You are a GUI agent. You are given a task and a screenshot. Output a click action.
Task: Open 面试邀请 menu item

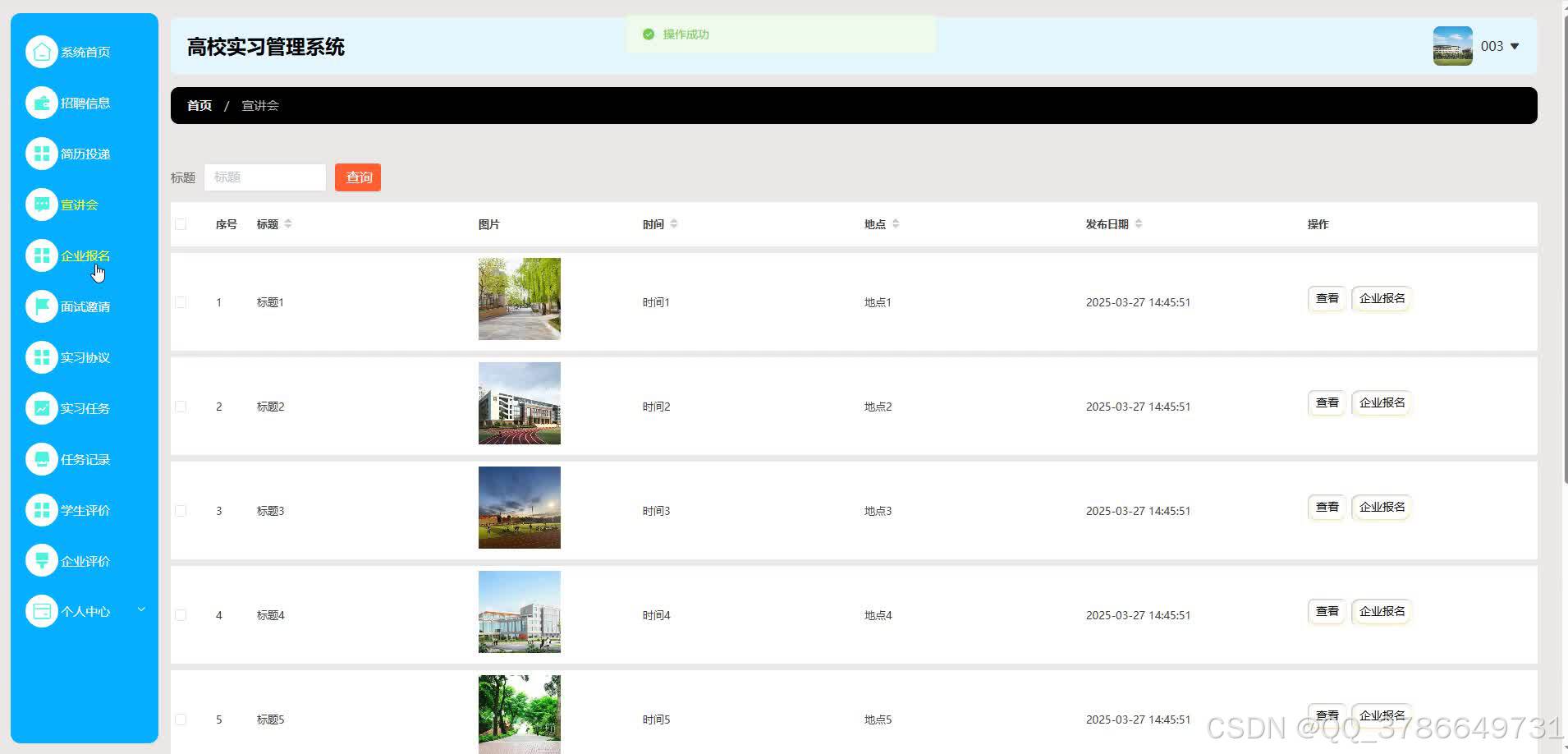(x=85, y=306)
